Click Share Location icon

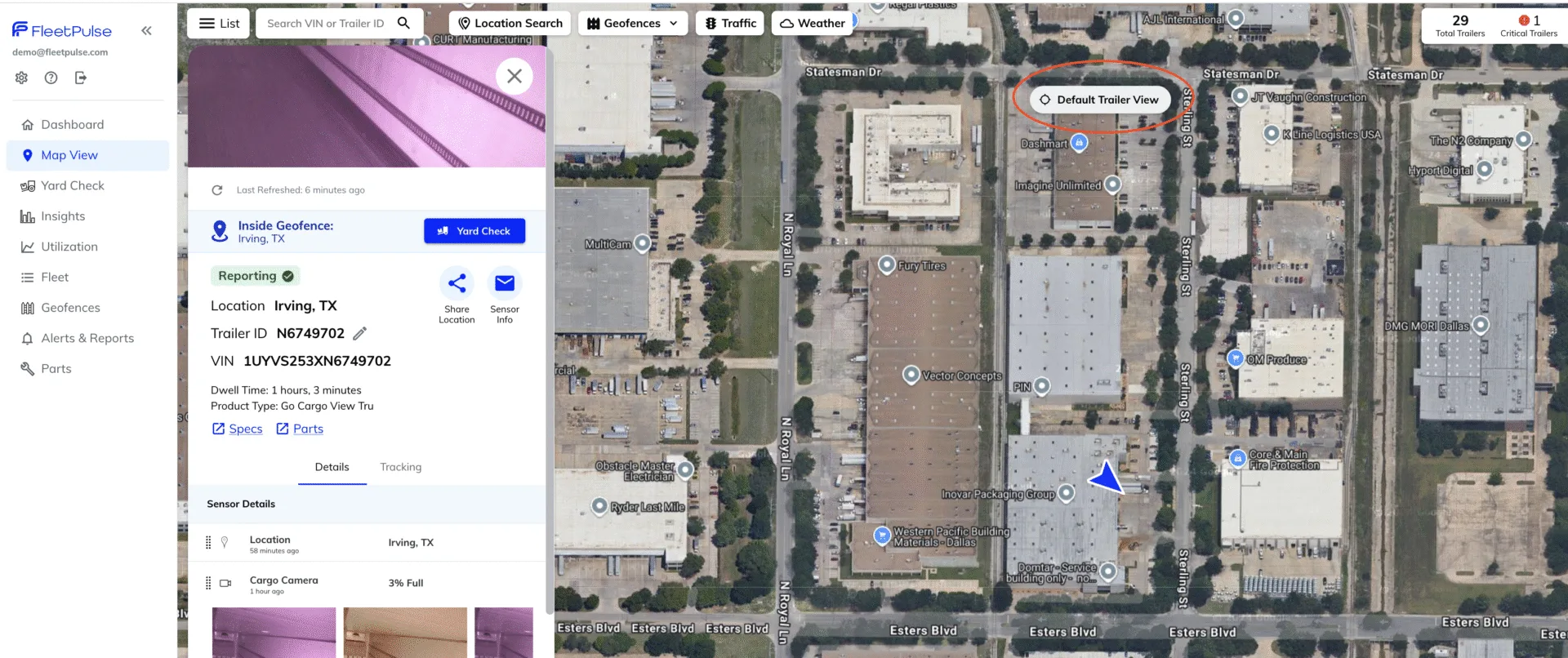pos(457,283)
